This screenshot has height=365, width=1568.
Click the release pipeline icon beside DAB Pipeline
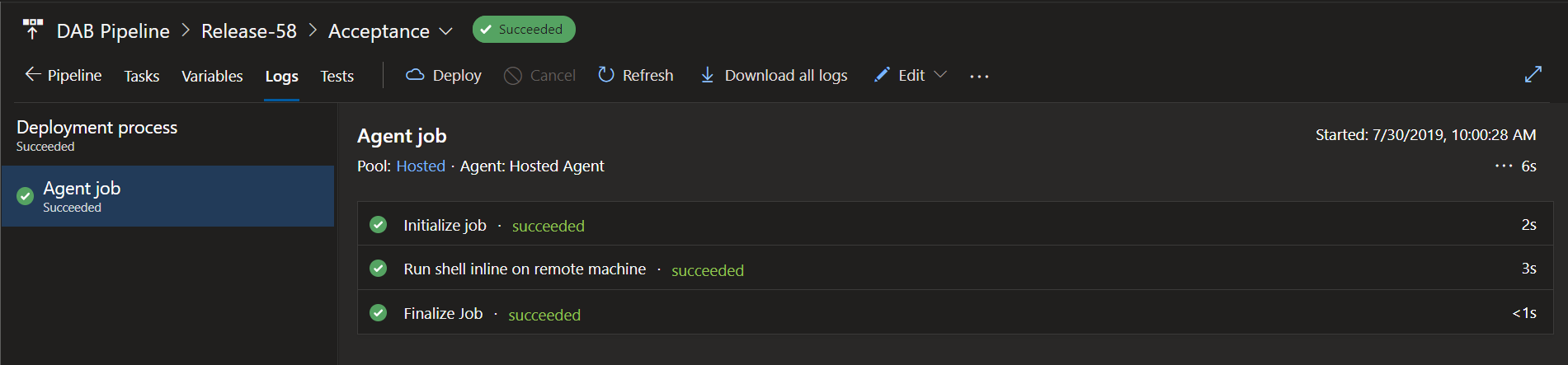click(x=32, y=30)
